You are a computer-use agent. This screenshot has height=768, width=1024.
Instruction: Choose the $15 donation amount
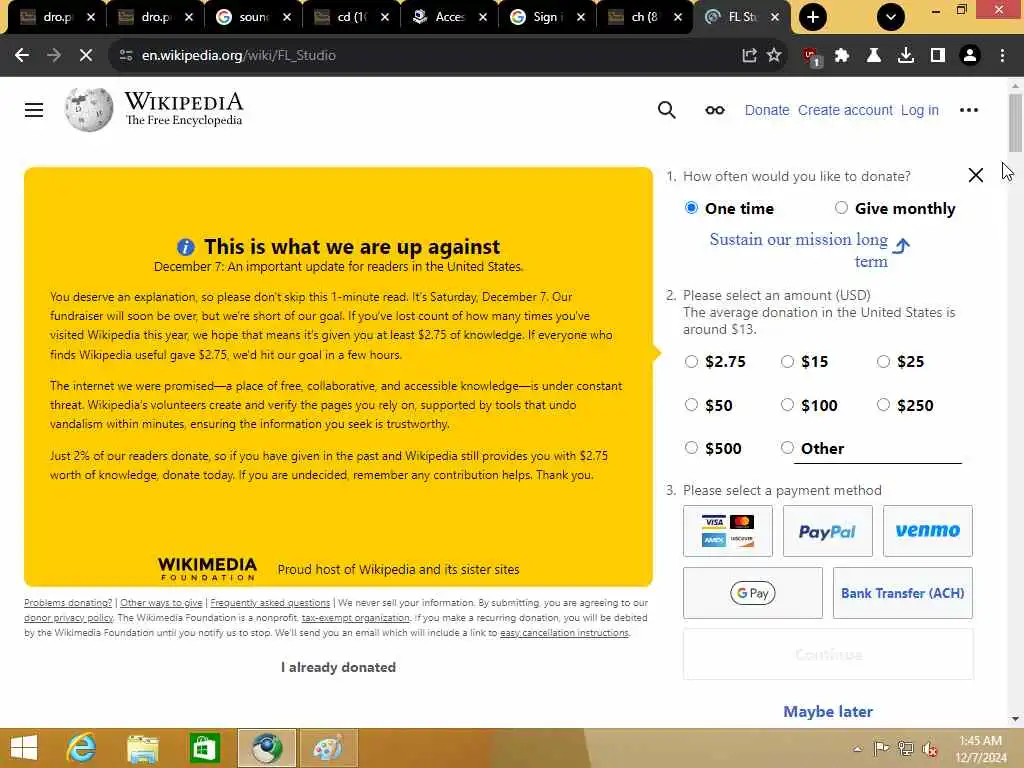point(787,361)
